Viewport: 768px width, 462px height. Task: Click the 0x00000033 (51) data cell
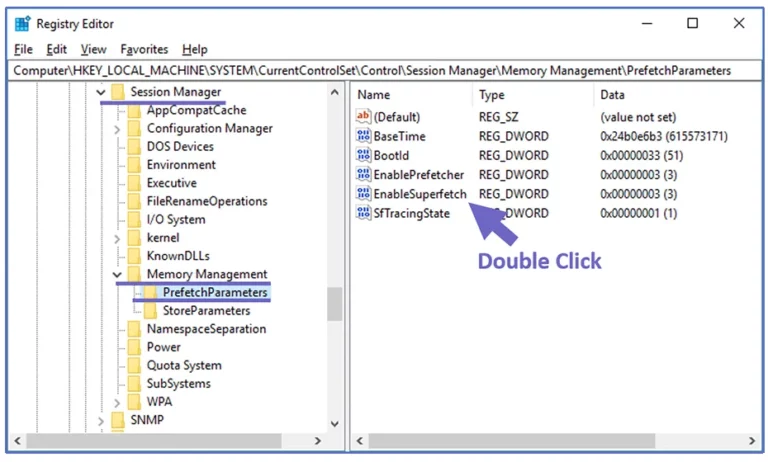[641, 155]
